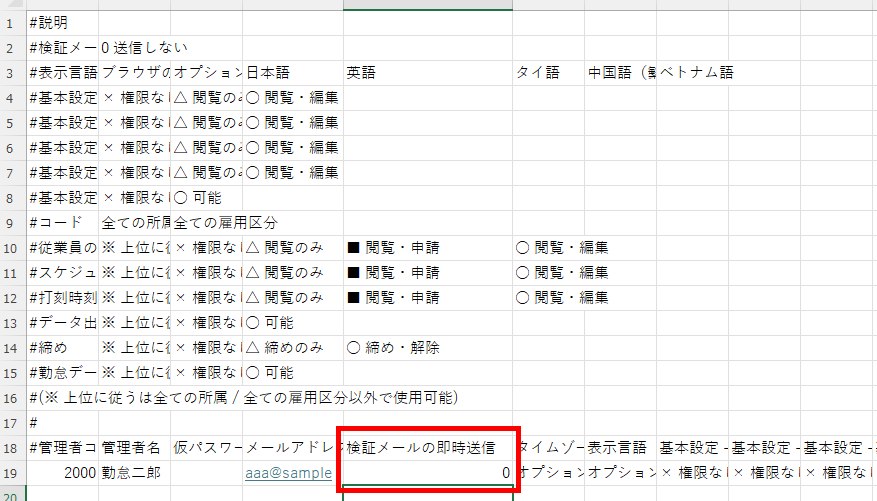Select the cell containing 勤怠二郎
877x501 pixels.
pyautogui.click(x=134, y=472)
